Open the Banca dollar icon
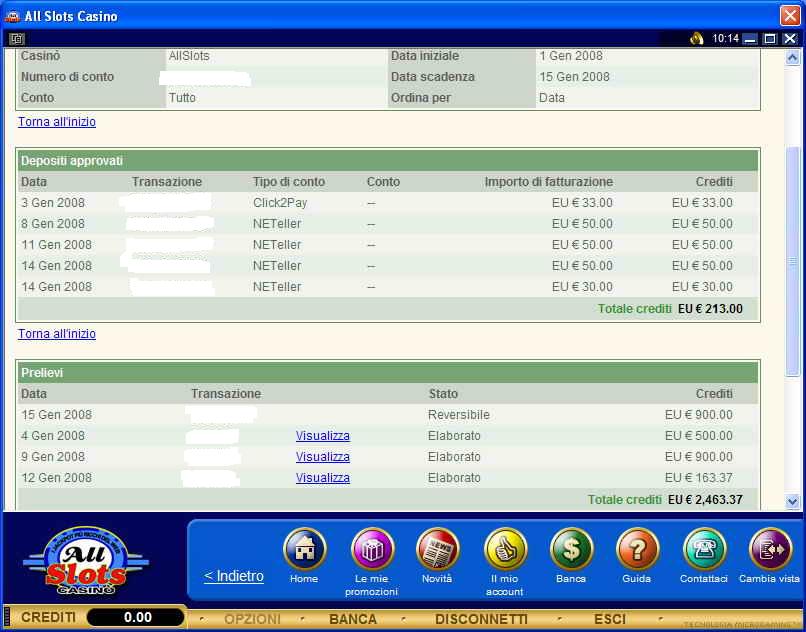This screenshot has height=632, width=806. 571,549
